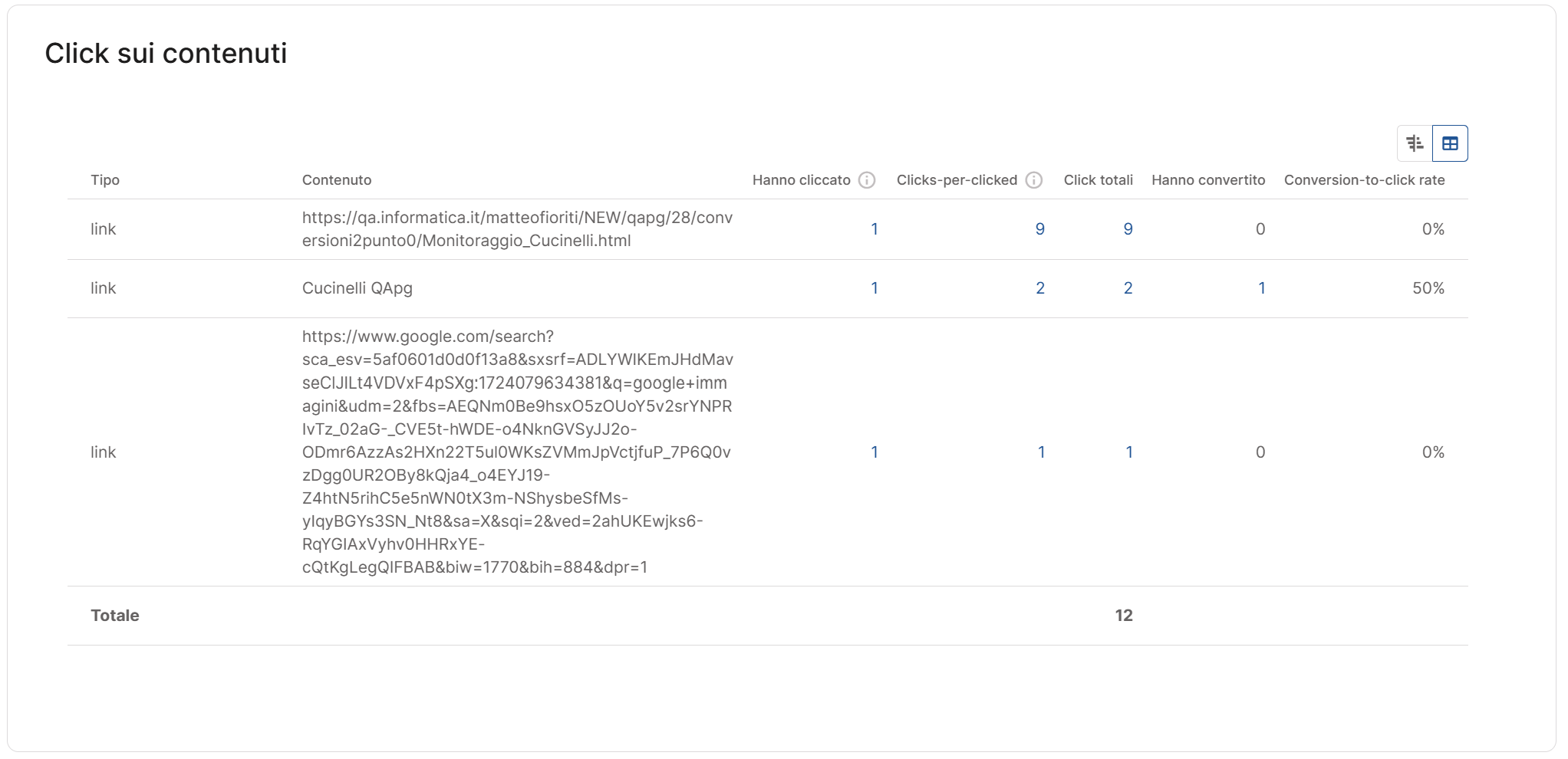The image size is (1568, 759).
Task: Open Clicks-per-clicked value 9 for Monitoraggio_Cucinelli row
Action: click(x=1040, y=229)
